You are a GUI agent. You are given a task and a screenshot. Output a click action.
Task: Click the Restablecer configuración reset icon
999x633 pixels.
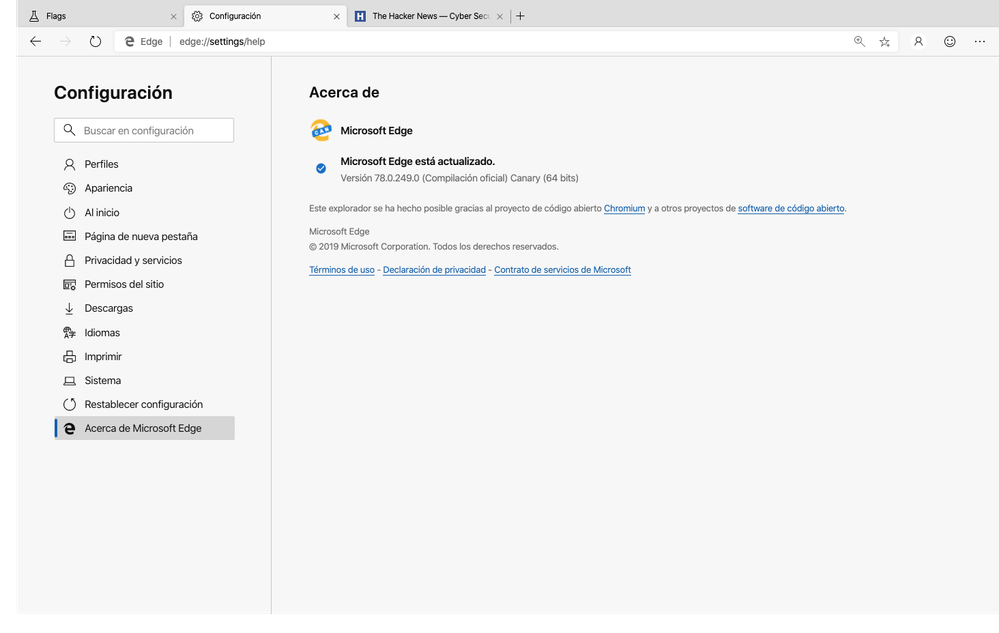click(x=69, y=404)
